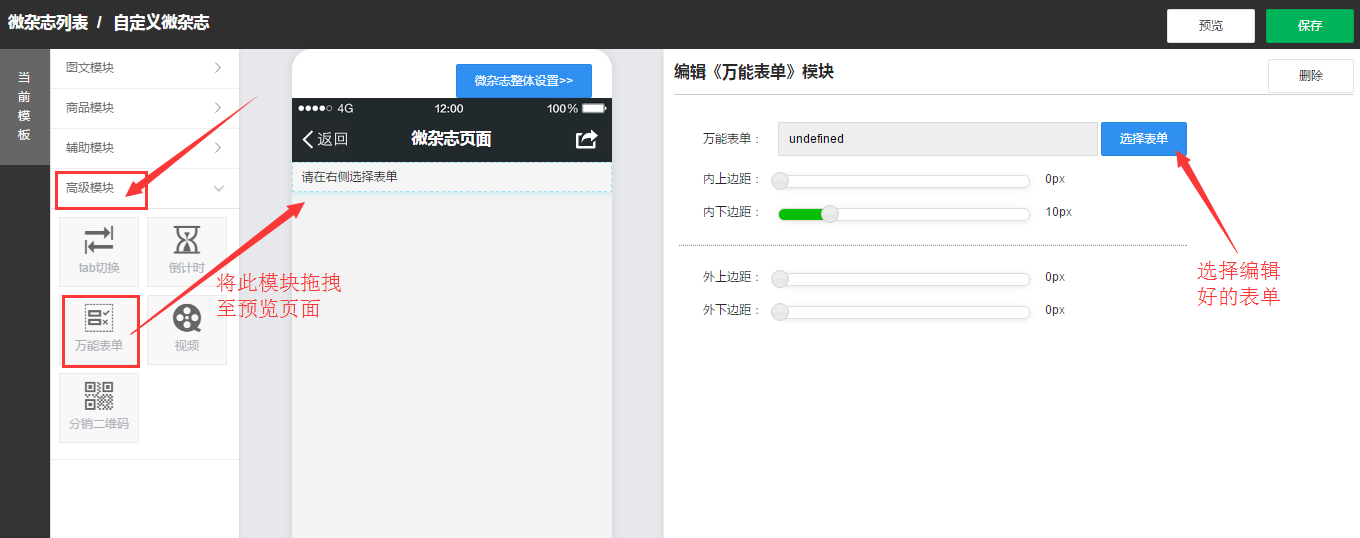Image resolution: width=1360 pixels, height=538 pixels.
Task: Expand the 商品模块 section
Action: point(144,108)
